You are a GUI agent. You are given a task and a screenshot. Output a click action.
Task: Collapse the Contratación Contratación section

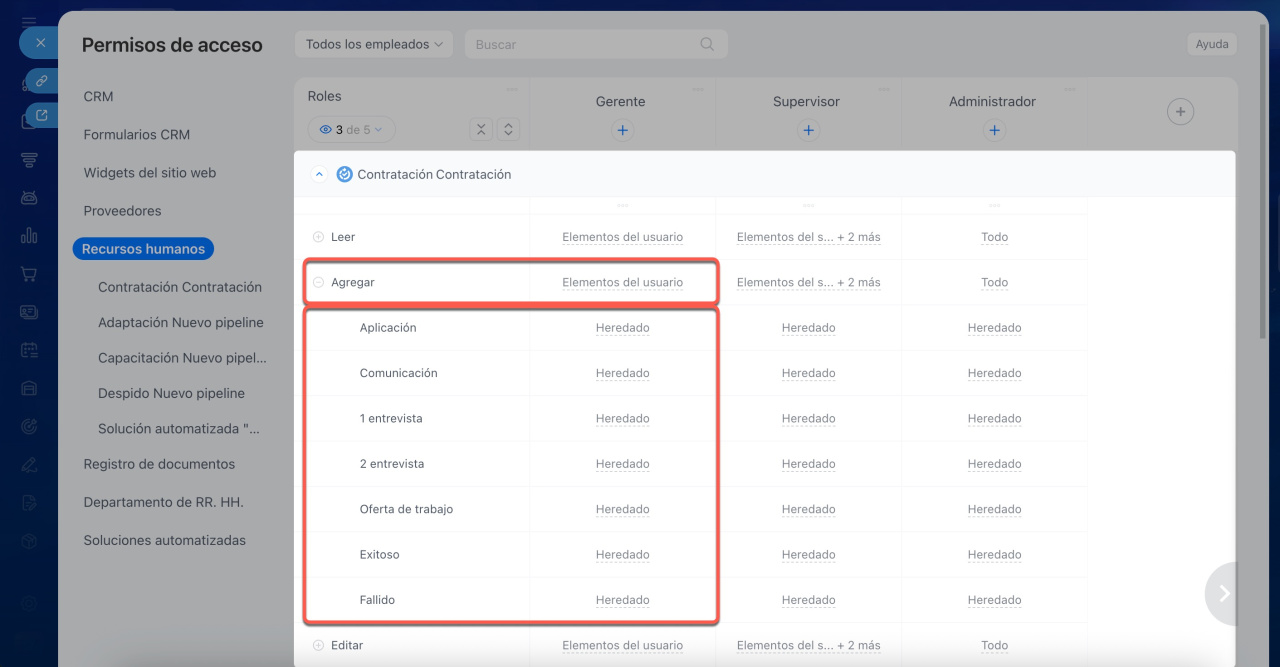tap(319, 174)
